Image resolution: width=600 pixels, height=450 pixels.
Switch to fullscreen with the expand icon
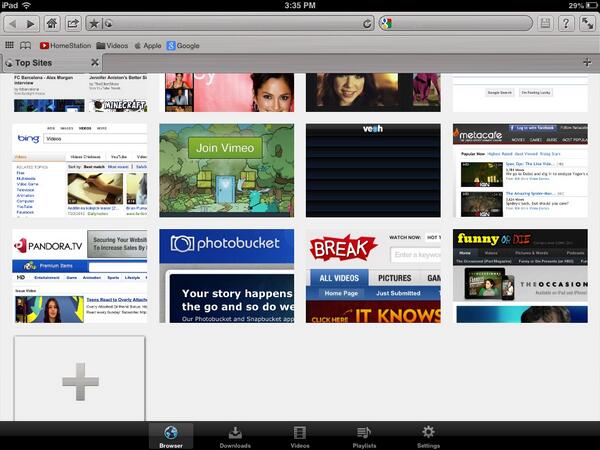587,24
